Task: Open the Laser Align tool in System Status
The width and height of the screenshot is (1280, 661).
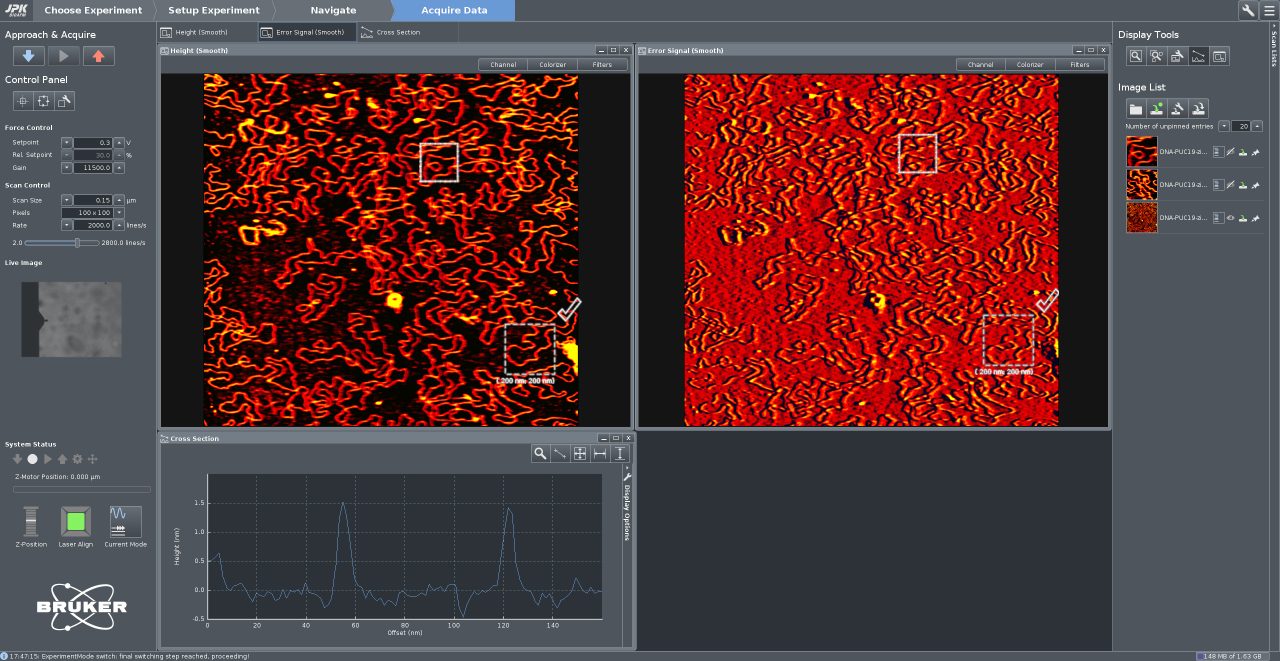Action: click(x=75, y=522)
